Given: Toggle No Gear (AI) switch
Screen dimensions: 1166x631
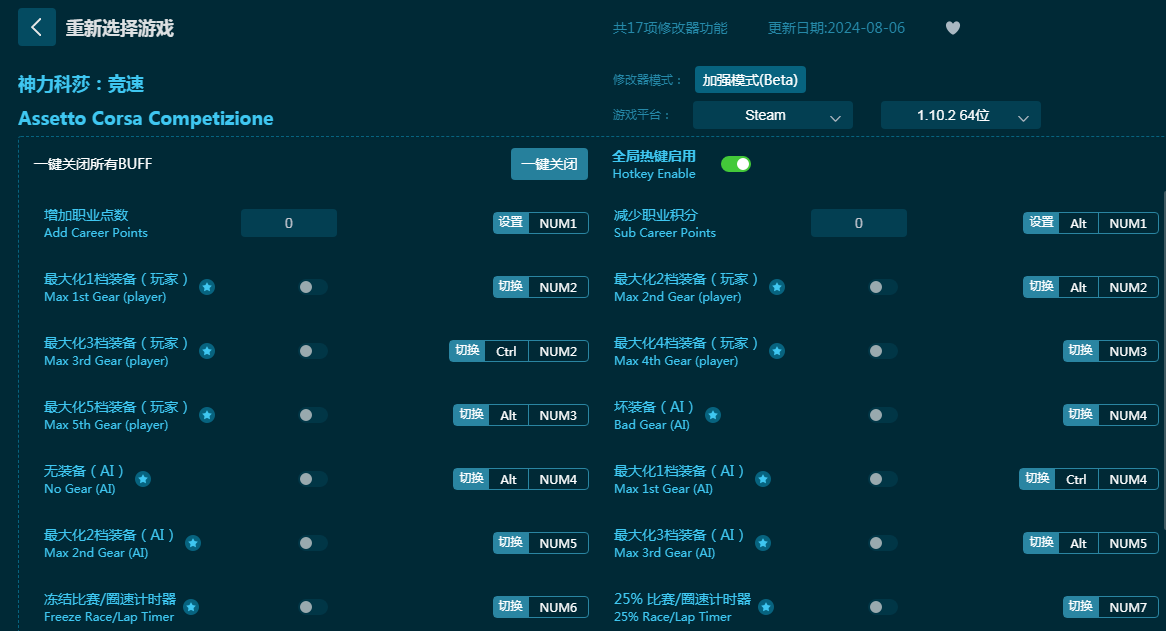Looking at the screenshot, I should tap(313, 479).
